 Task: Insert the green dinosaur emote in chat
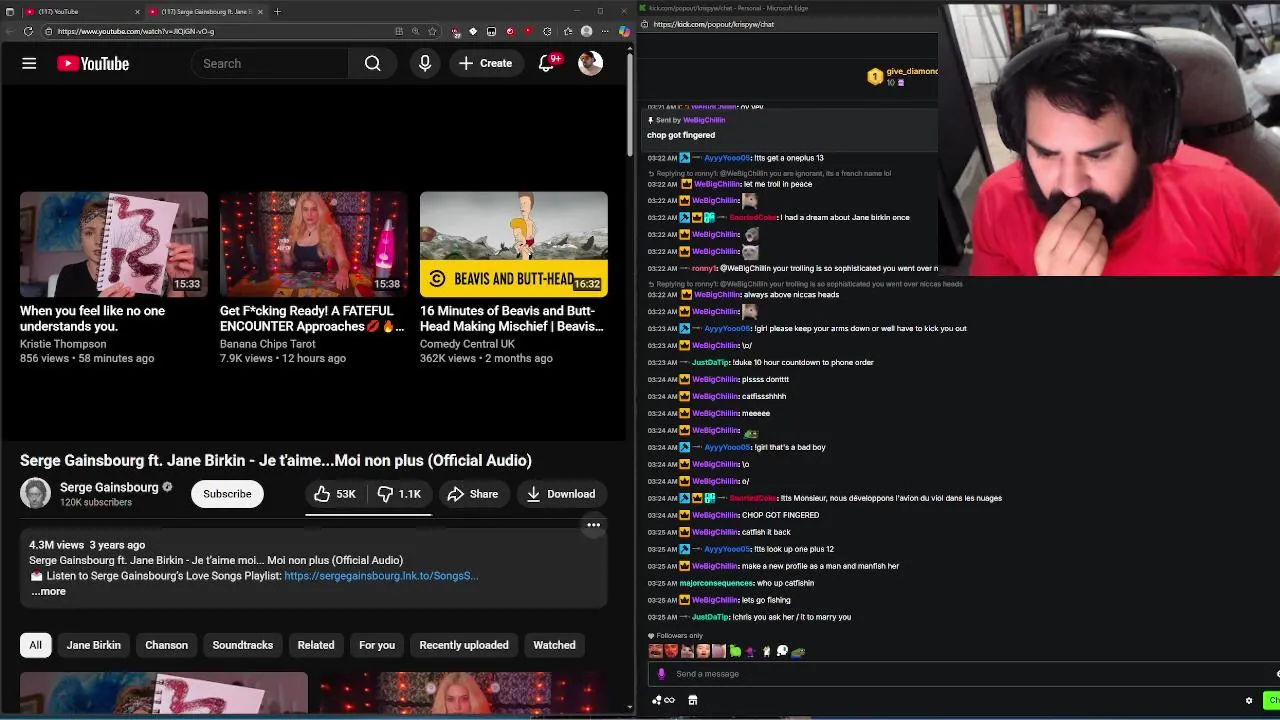(735, 651)
